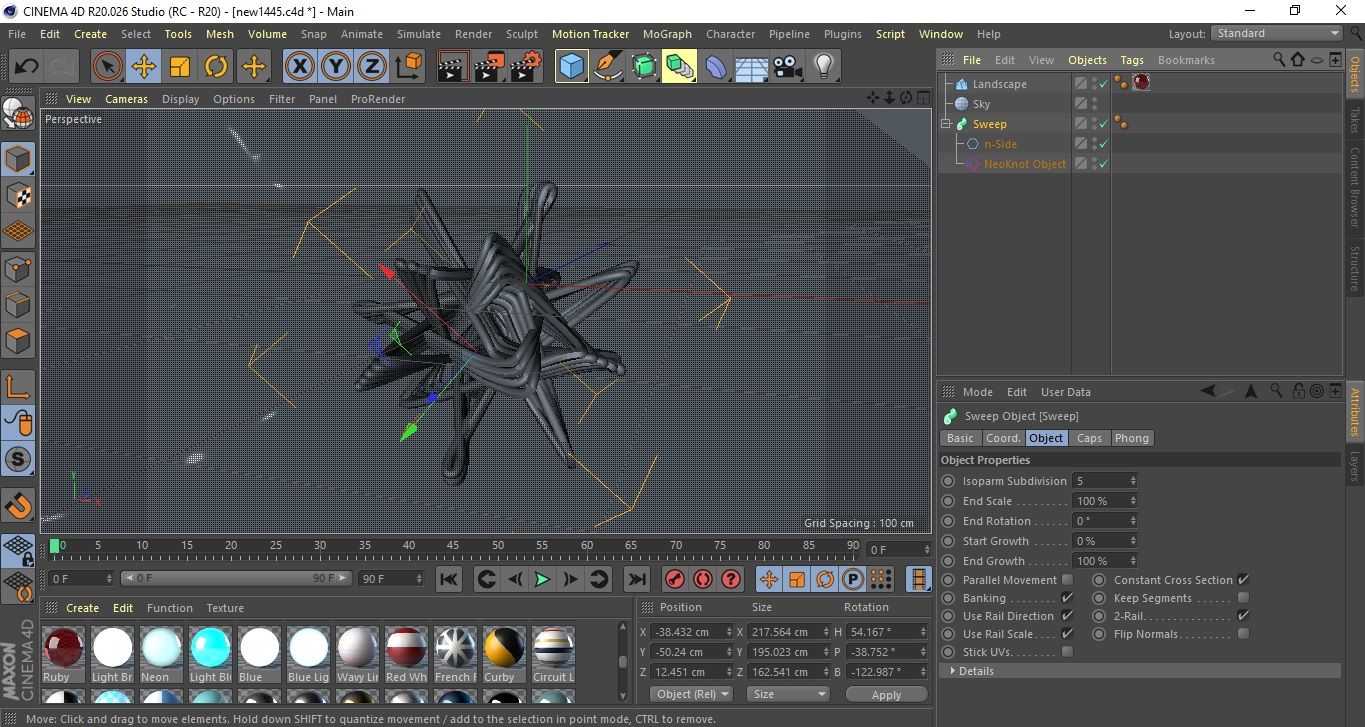Add a Cube primitive object
The width and height of the screenshot is (1365, 727).
click(x=571, y=67)
